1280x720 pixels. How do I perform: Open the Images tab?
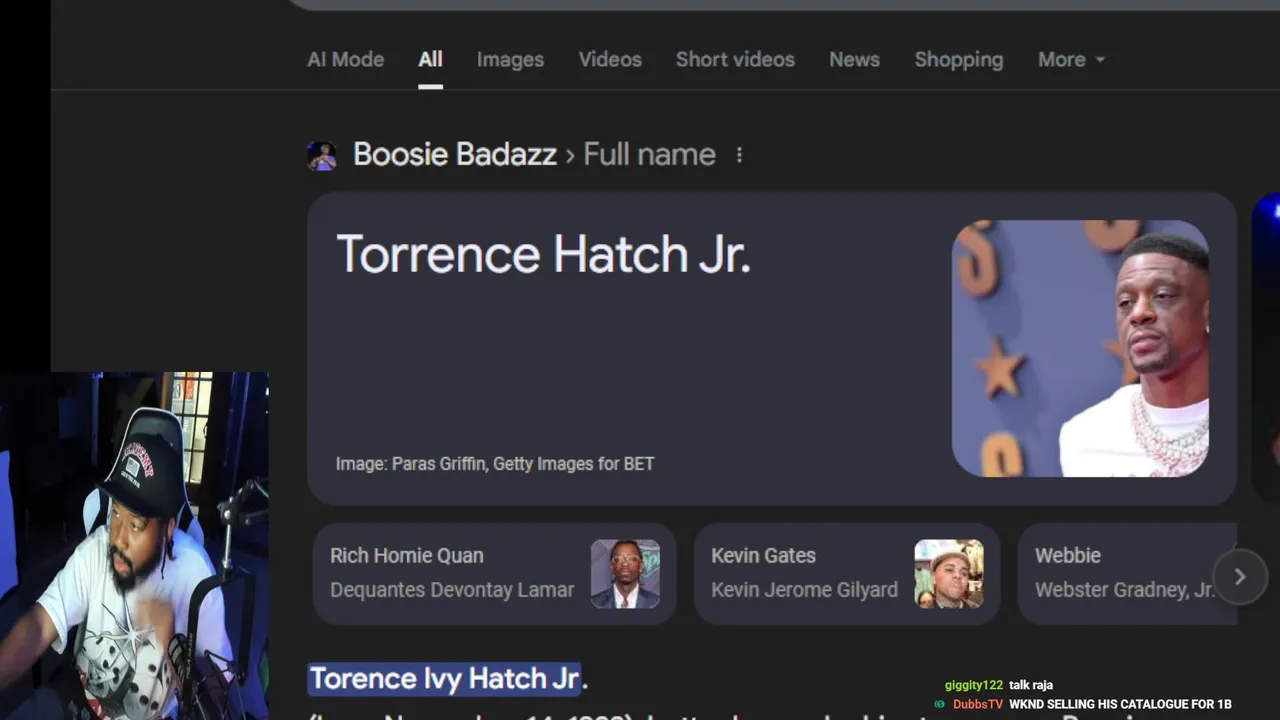(510, 59)
